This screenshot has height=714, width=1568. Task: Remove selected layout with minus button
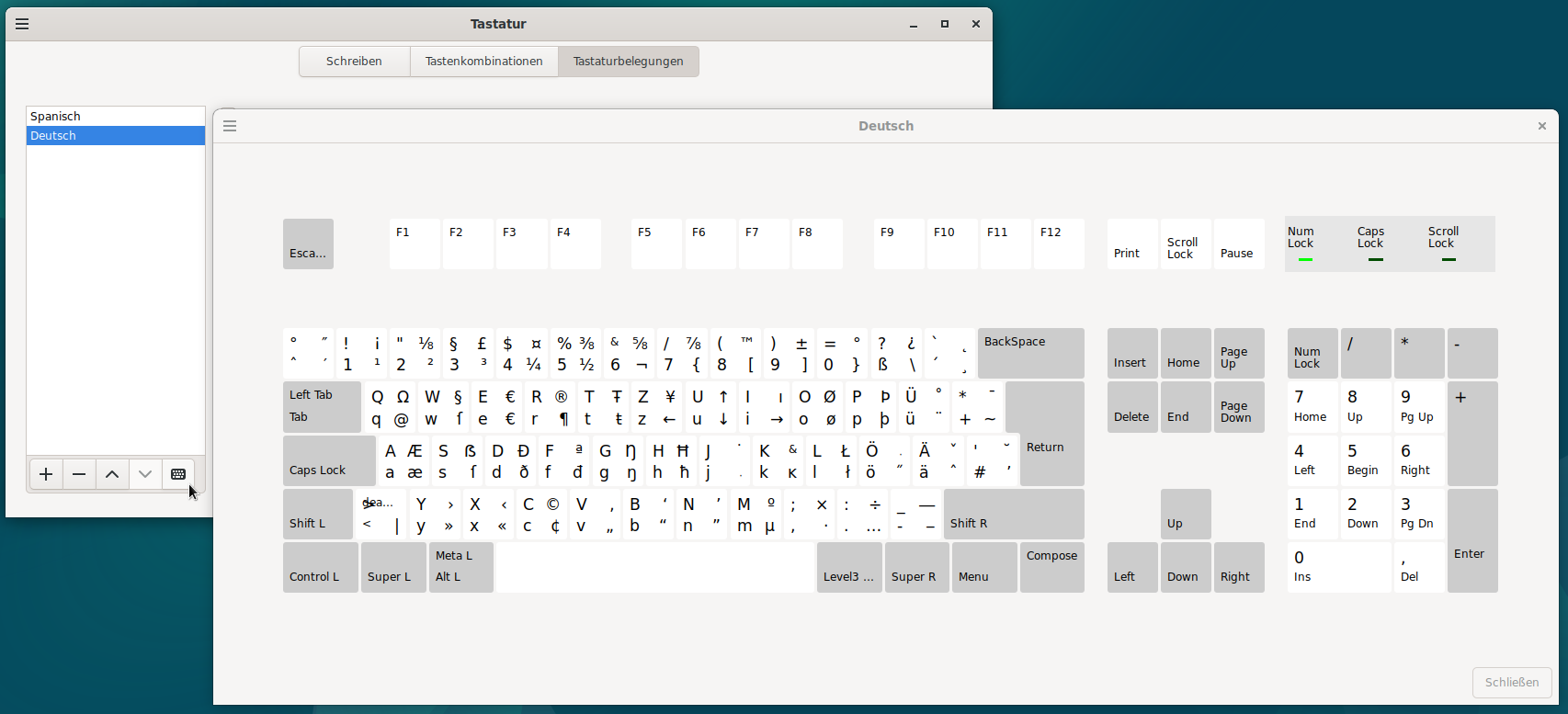(x=79, y=474)
